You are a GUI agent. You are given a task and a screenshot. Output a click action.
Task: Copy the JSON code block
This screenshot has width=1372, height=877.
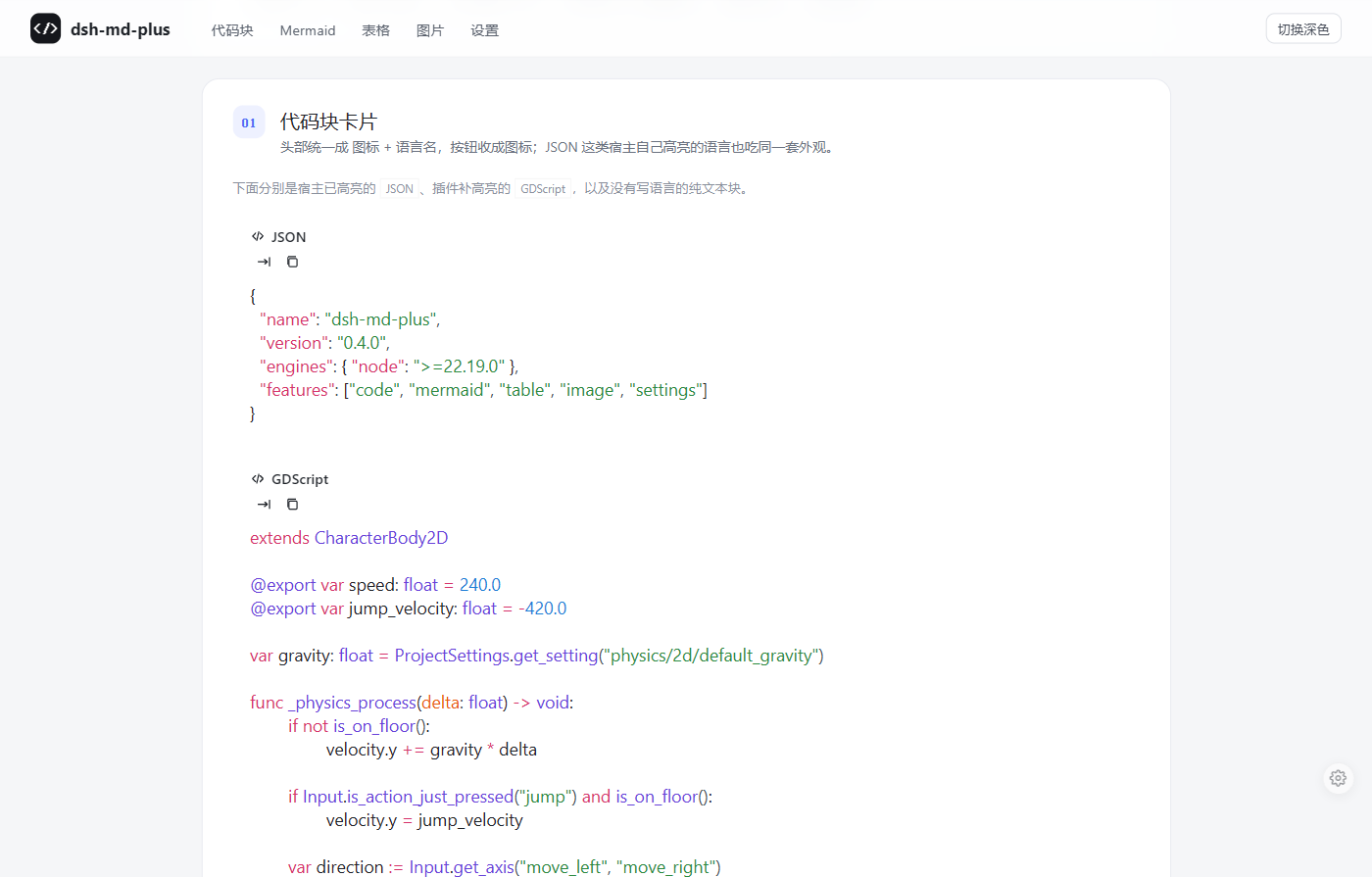(x=292, y=262)
